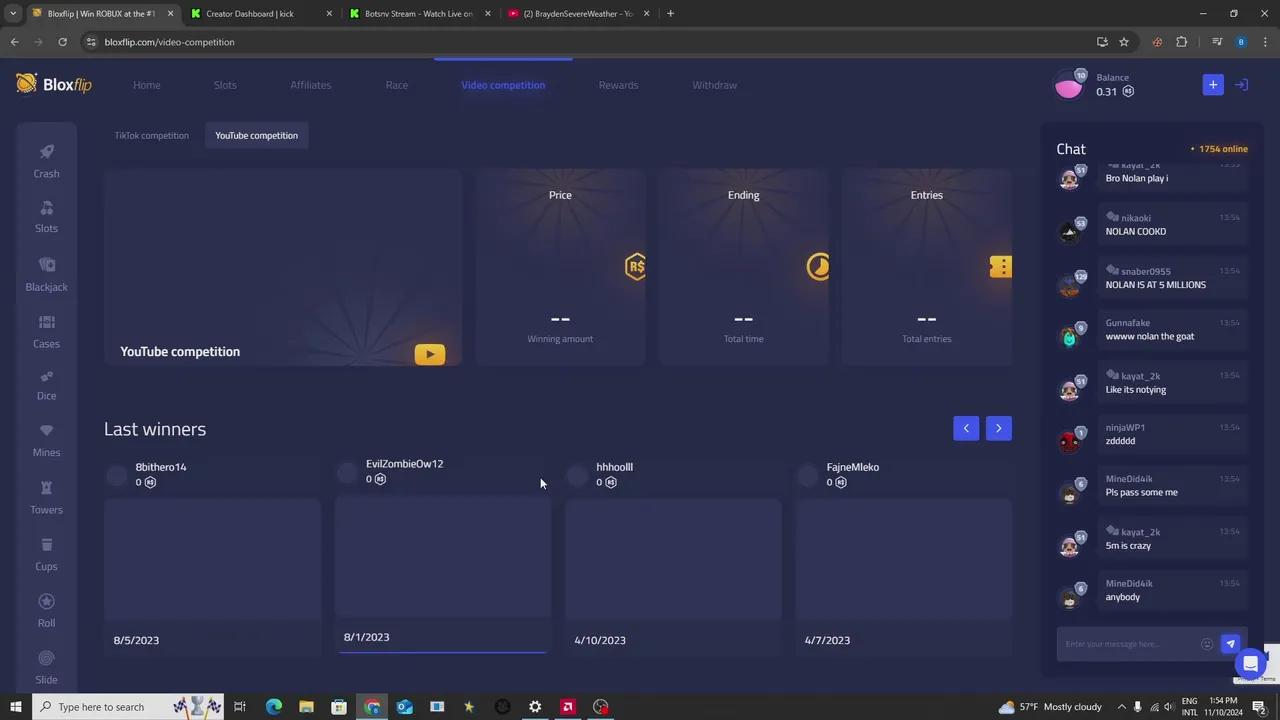Click winner name EvilZombieOw12
This screenshot has height=720, width=1280.
coord(405,464)
